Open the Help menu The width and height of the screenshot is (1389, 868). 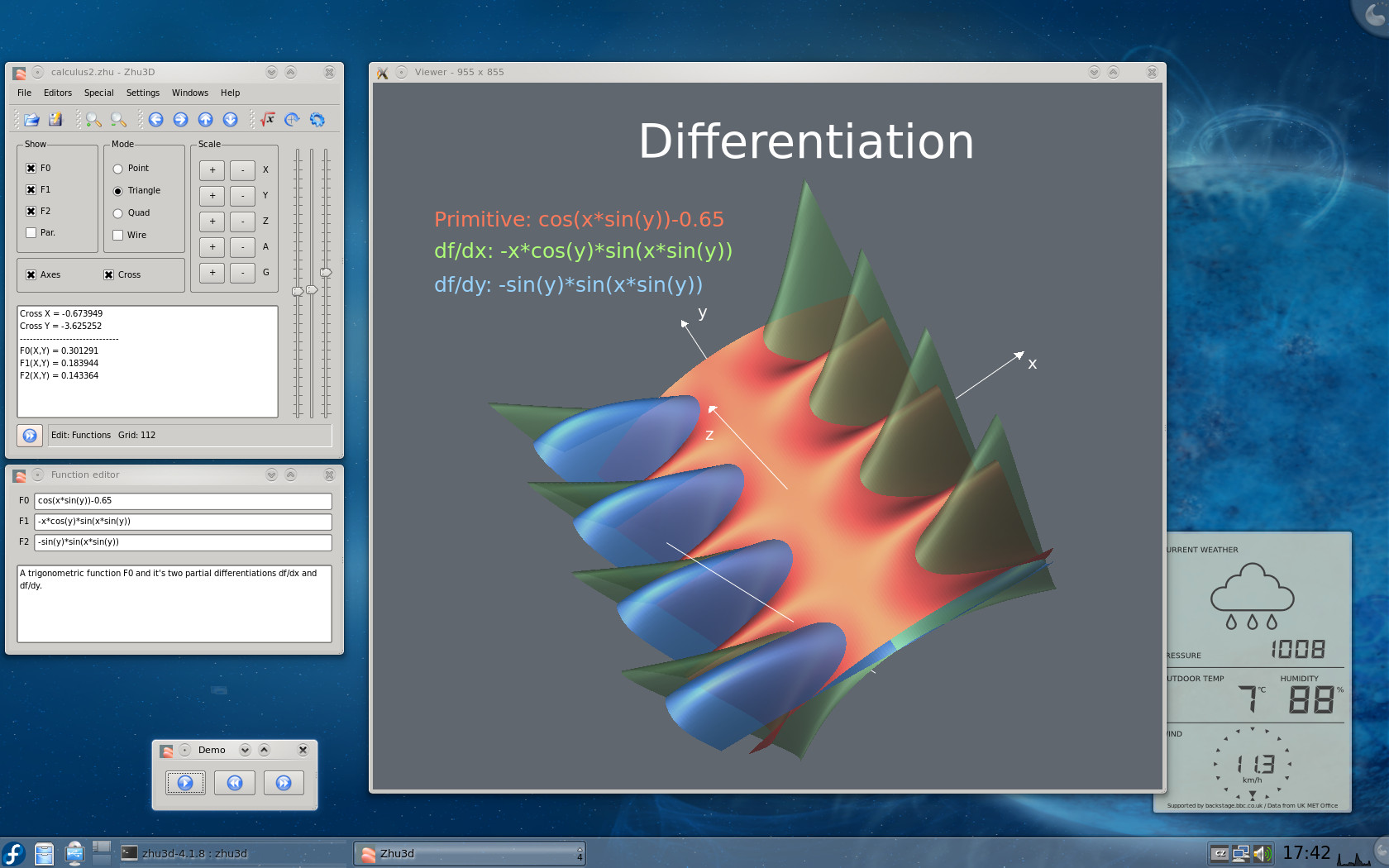click(x=231, y=93)
